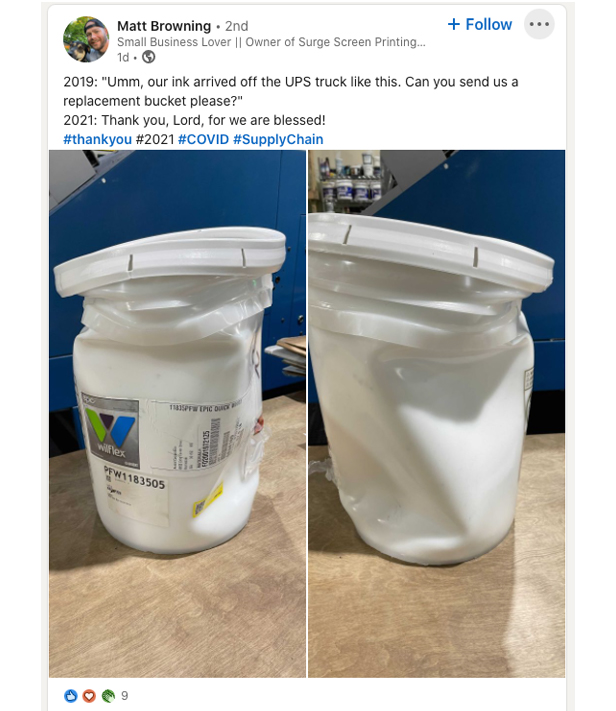Click the heart love reaction icon
Image resolution: width=616 pixels, height=711 pixels.
[89, 695]
